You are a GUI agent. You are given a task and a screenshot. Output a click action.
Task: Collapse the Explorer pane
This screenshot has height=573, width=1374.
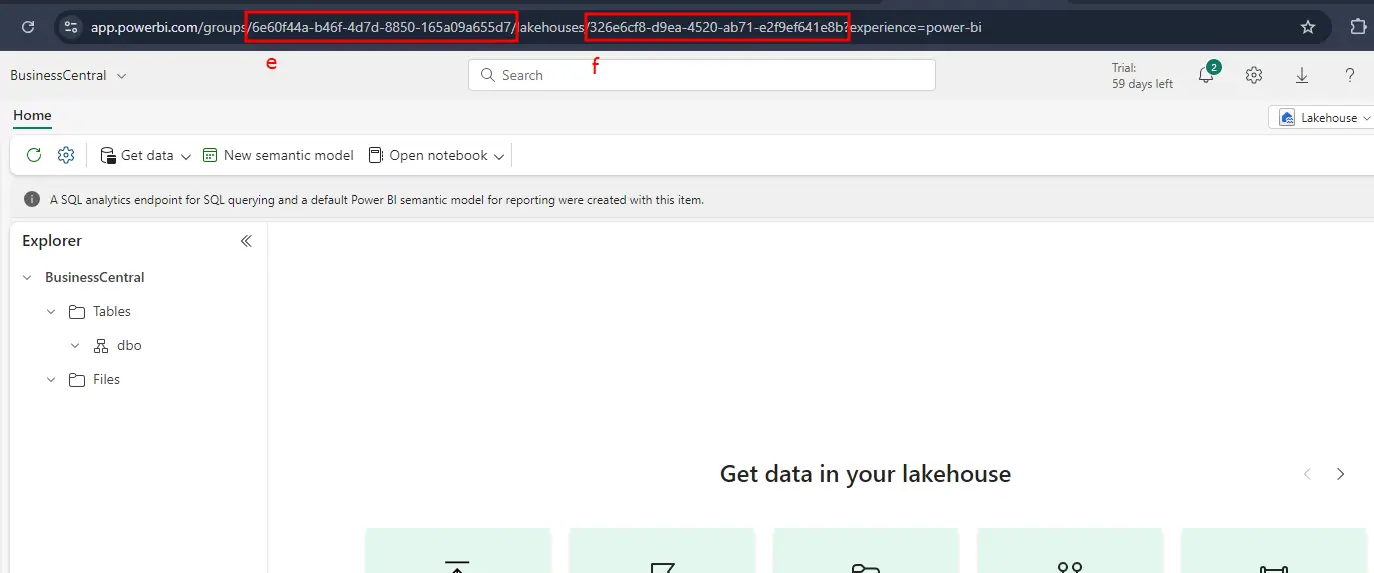[x=246, y=241]
